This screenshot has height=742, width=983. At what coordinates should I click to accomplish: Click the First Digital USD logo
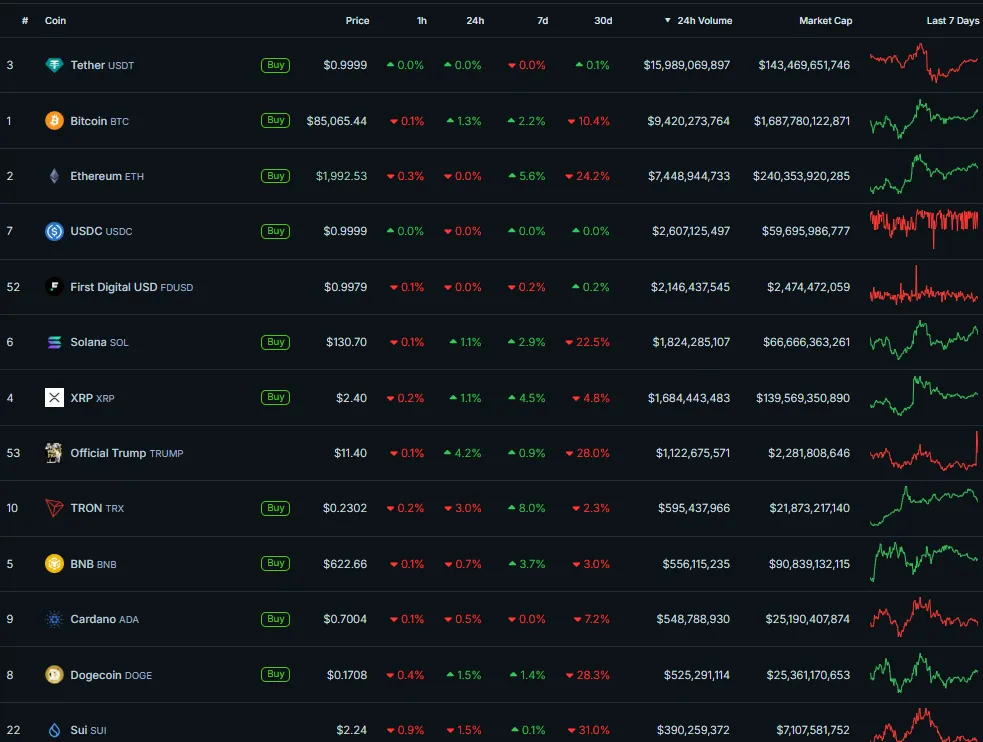coord(55,286)
